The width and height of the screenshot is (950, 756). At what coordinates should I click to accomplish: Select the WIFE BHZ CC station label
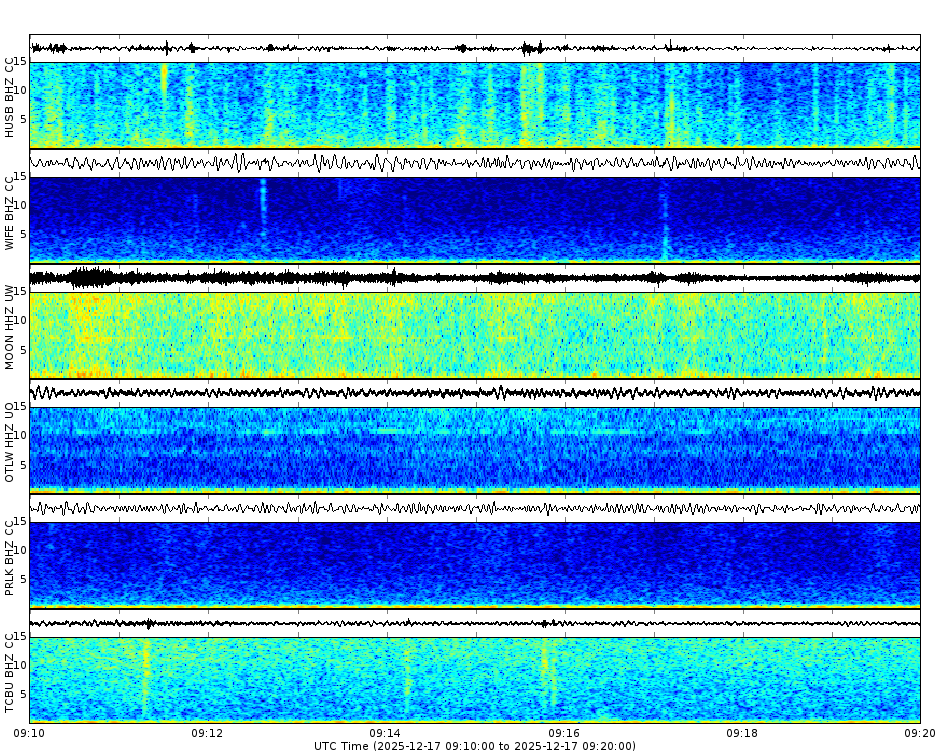point(8,210)
